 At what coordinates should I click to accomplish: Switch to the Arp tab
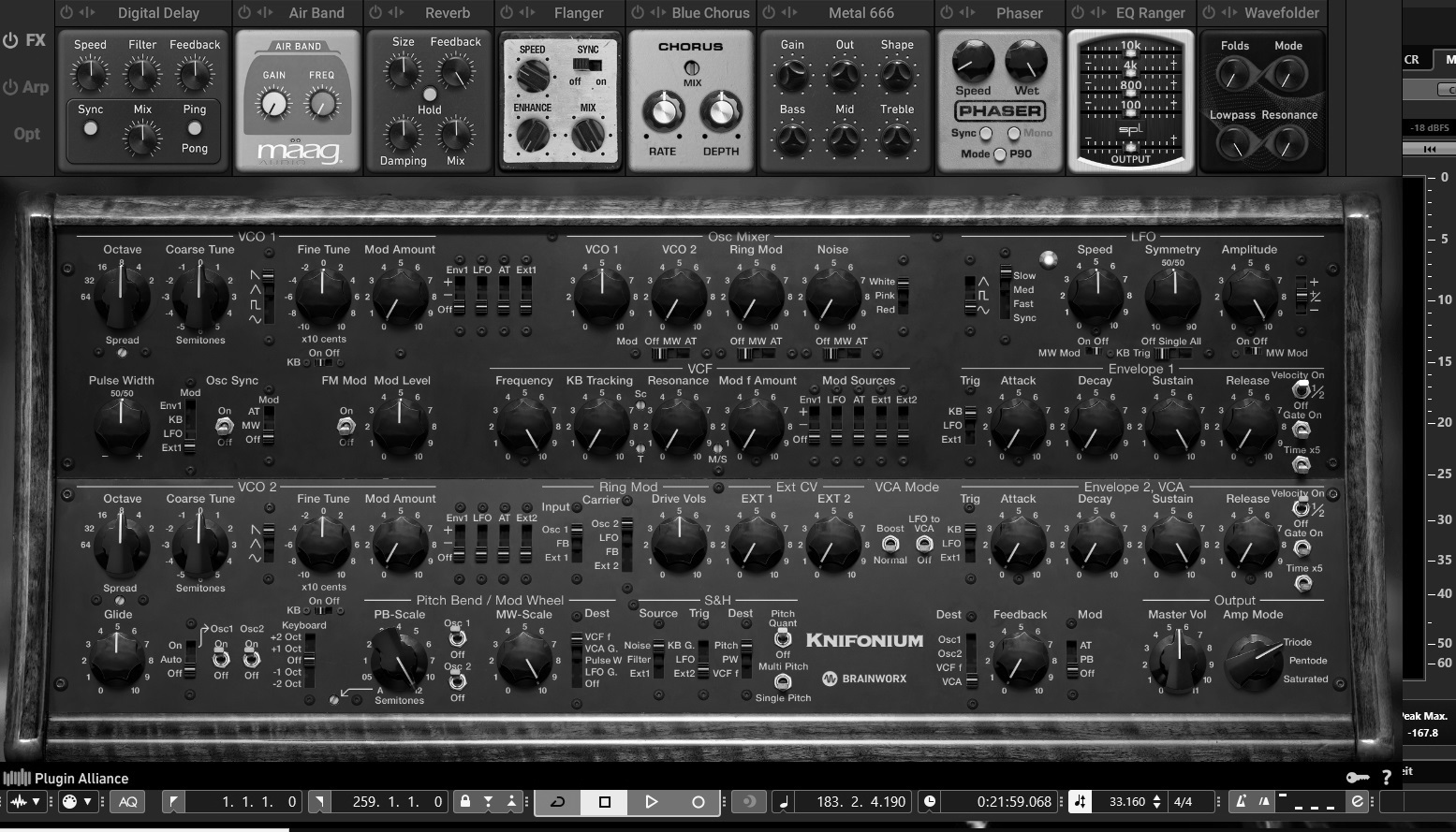coord(27,87)
